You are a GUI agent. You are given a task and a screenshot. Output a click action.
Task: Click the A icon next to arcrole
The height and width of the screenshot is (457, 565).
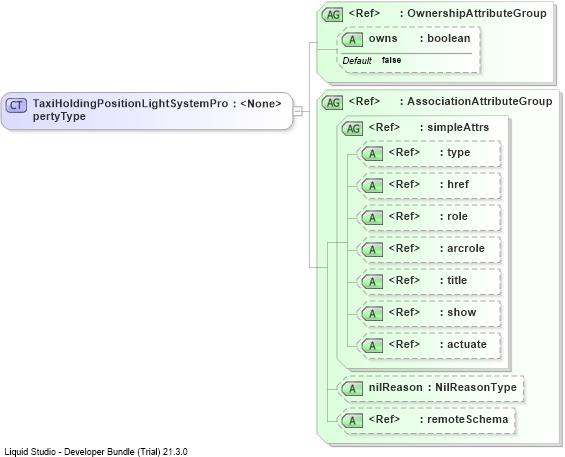pos(372,250)
